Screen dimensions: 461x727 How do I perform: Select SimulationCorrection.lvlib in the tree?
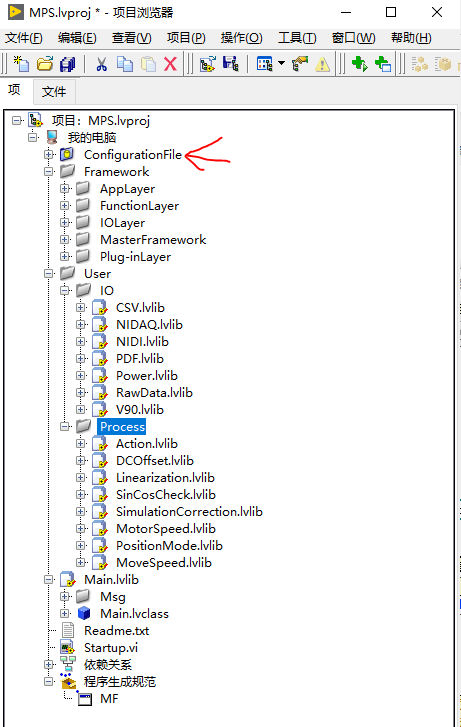click(190, 511)
